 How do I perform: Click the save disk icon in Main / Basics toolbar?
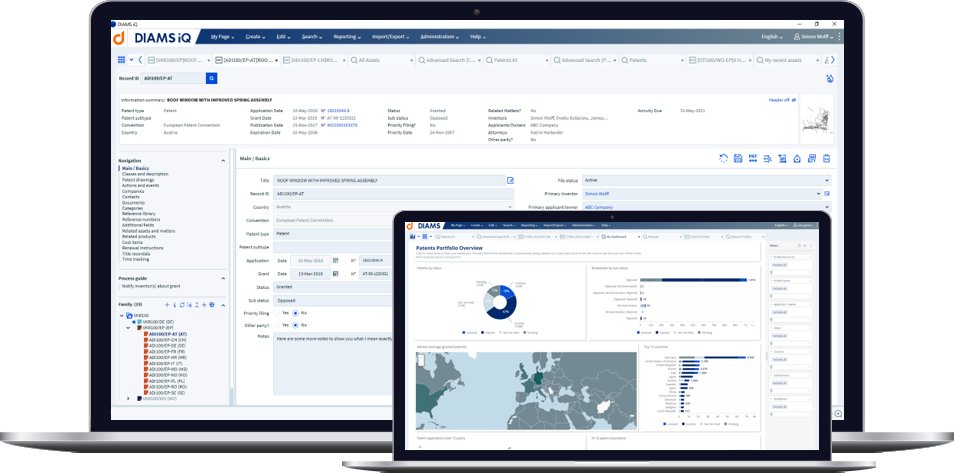point(738,159)
